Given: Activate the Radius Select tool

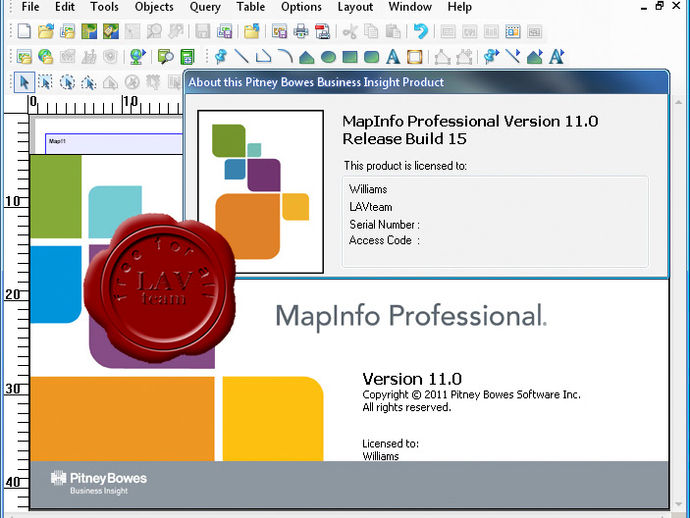Looking at the screenshot, I should pyautogui.click(x=67, y=82).
